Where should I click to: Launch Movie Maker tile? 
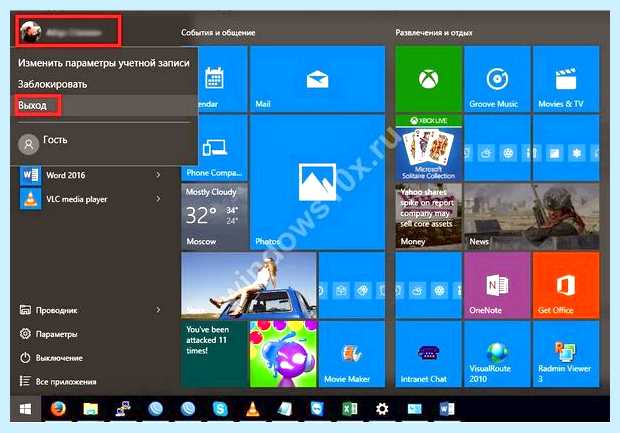coord(352,354)
